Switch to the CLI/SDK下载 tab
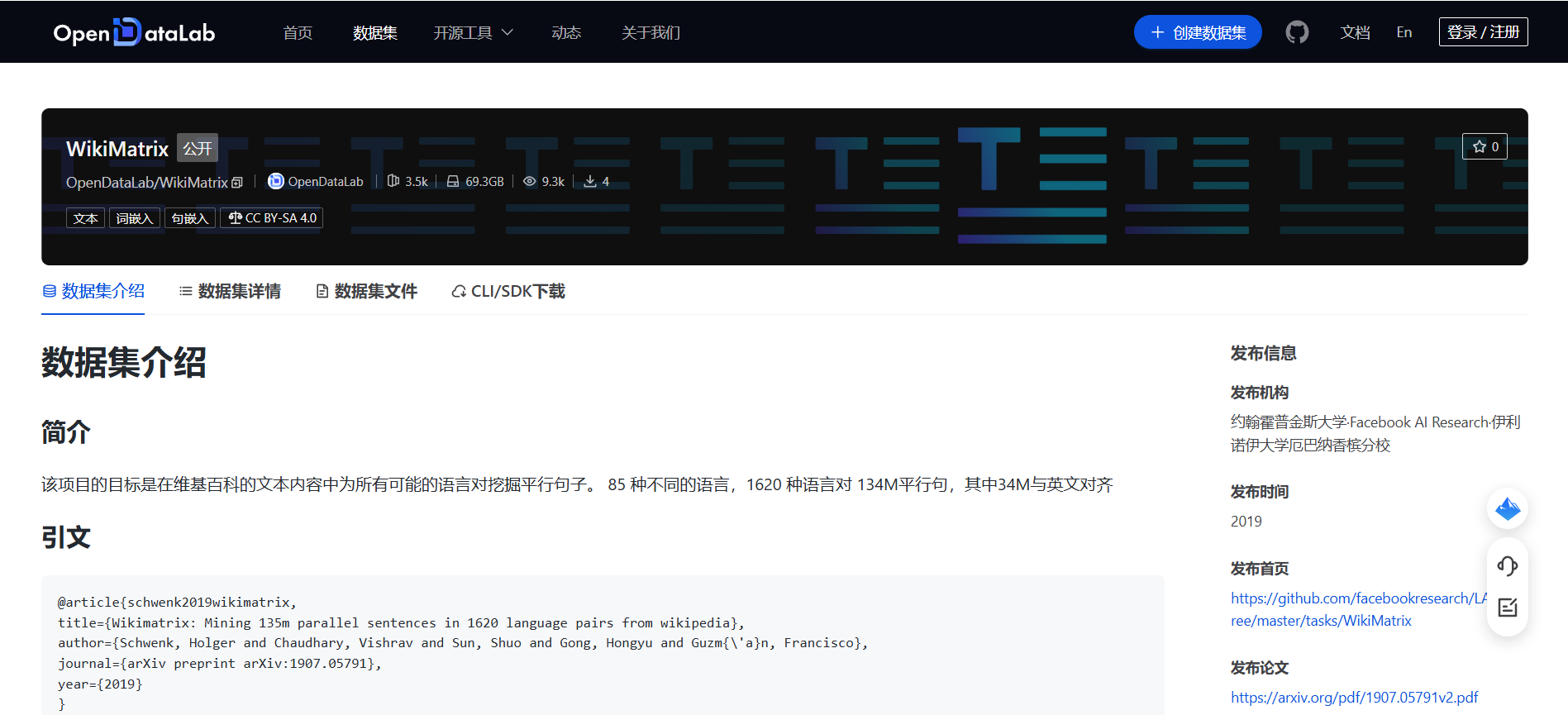The width and height of the screenshot is (1568, 715). pyautogui.click(x=508, y=291)
